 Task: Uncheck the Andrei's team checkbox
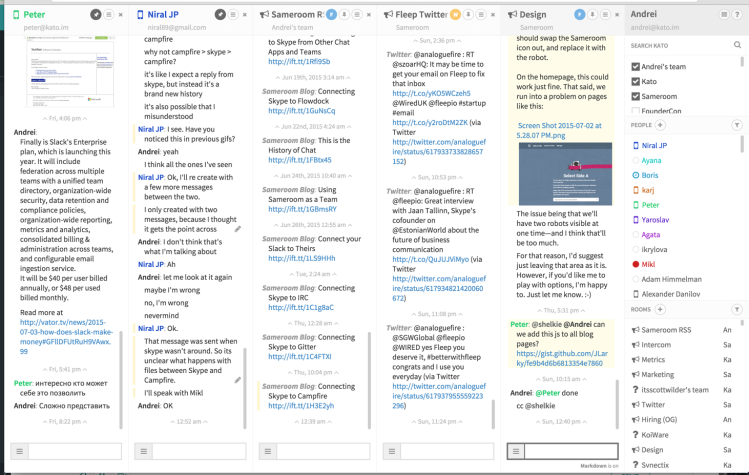click(635, 66)
